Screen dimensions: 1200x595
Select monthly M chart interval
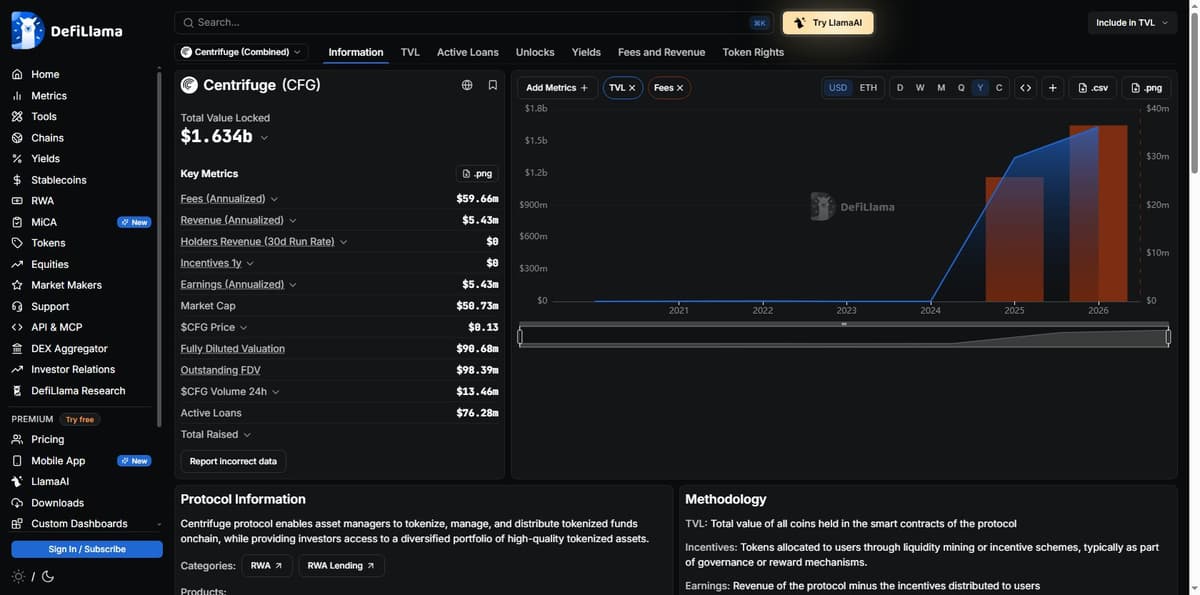pos(941,88)
